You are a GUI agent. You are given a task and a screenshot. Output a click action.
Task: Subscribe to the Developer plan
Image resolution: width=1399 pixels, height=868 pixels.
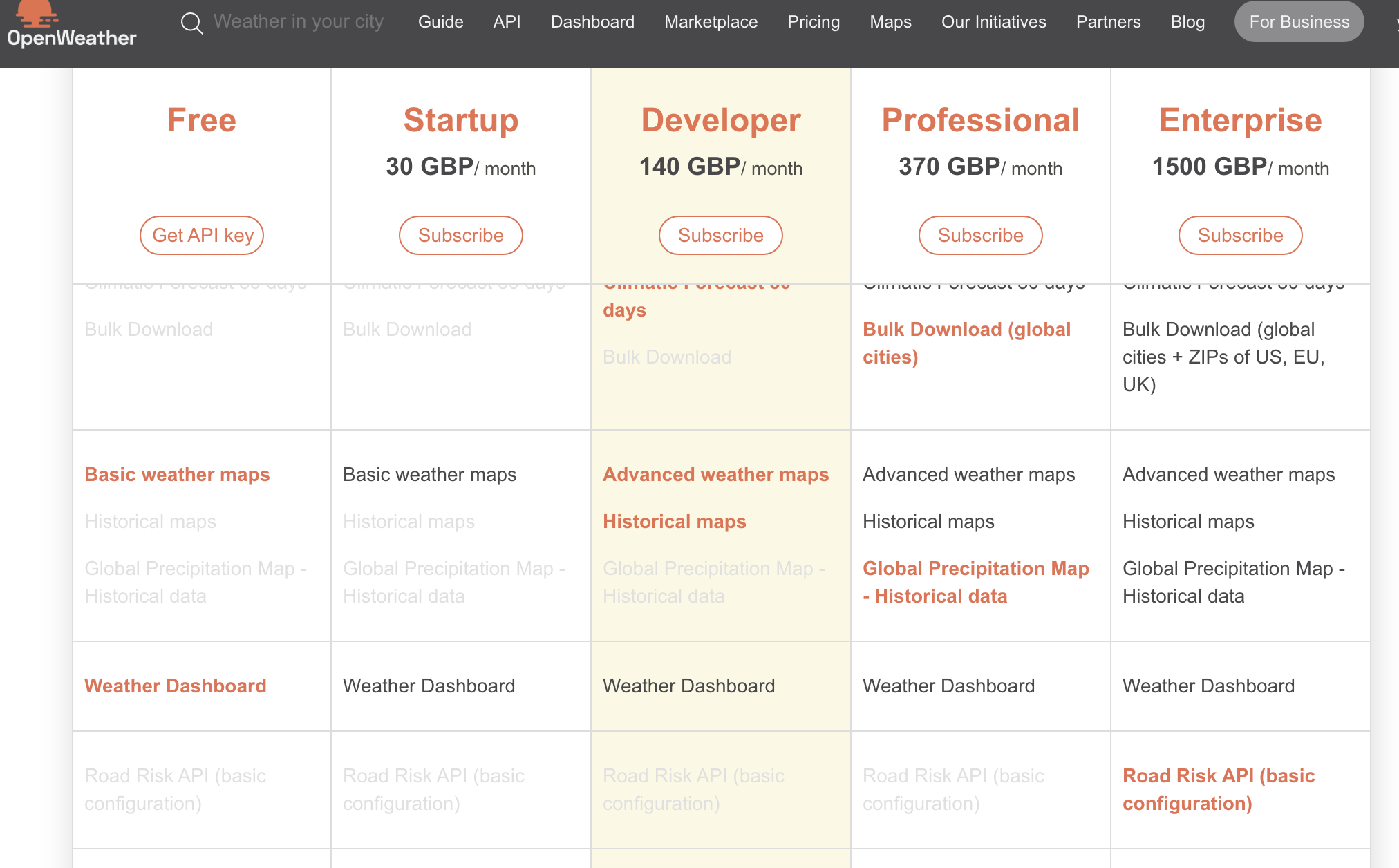(720, 236)
